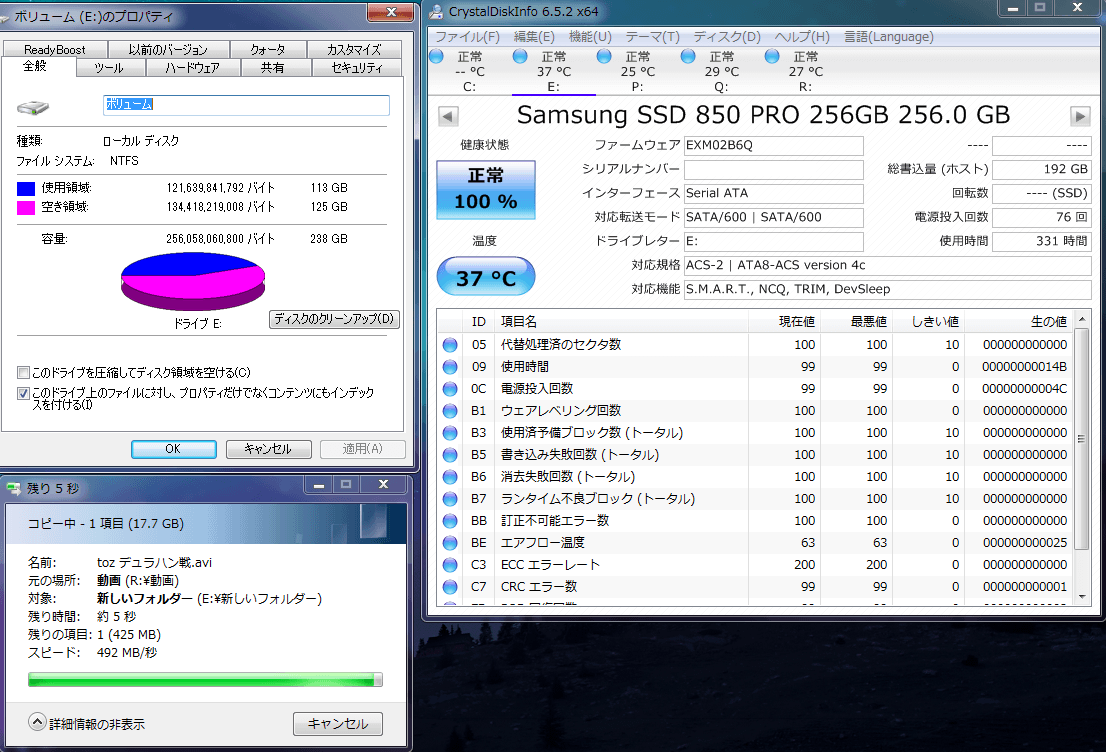Image resolution: width=1106 pixels, height=752 pixels.
Task: Click the green copy progress bar
Action: tap(205, 679)
